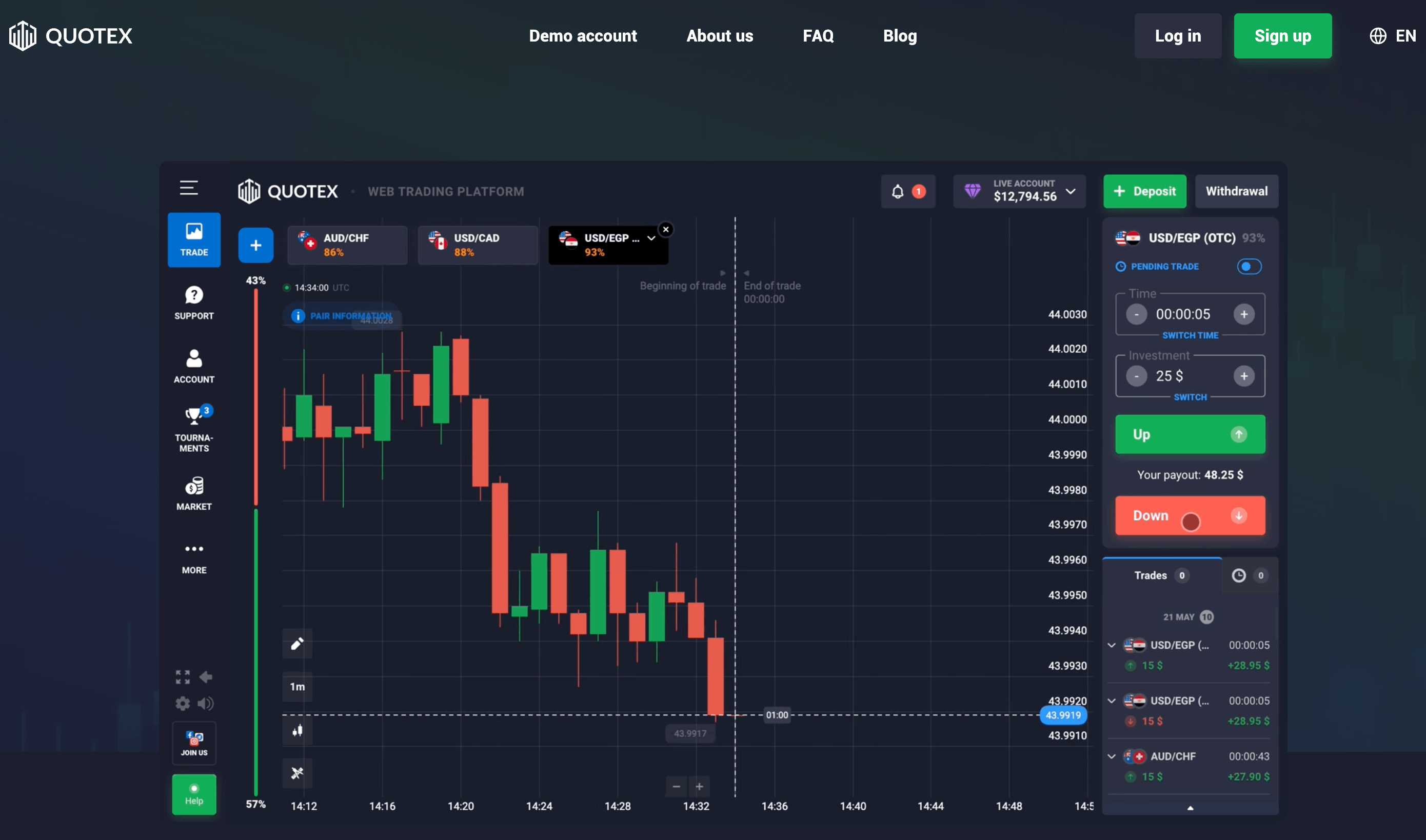The height and width of the screenshot is (840, 1426).
Task: Expand the USD/EGP asset selector dropdown
Action: [651, 238]
